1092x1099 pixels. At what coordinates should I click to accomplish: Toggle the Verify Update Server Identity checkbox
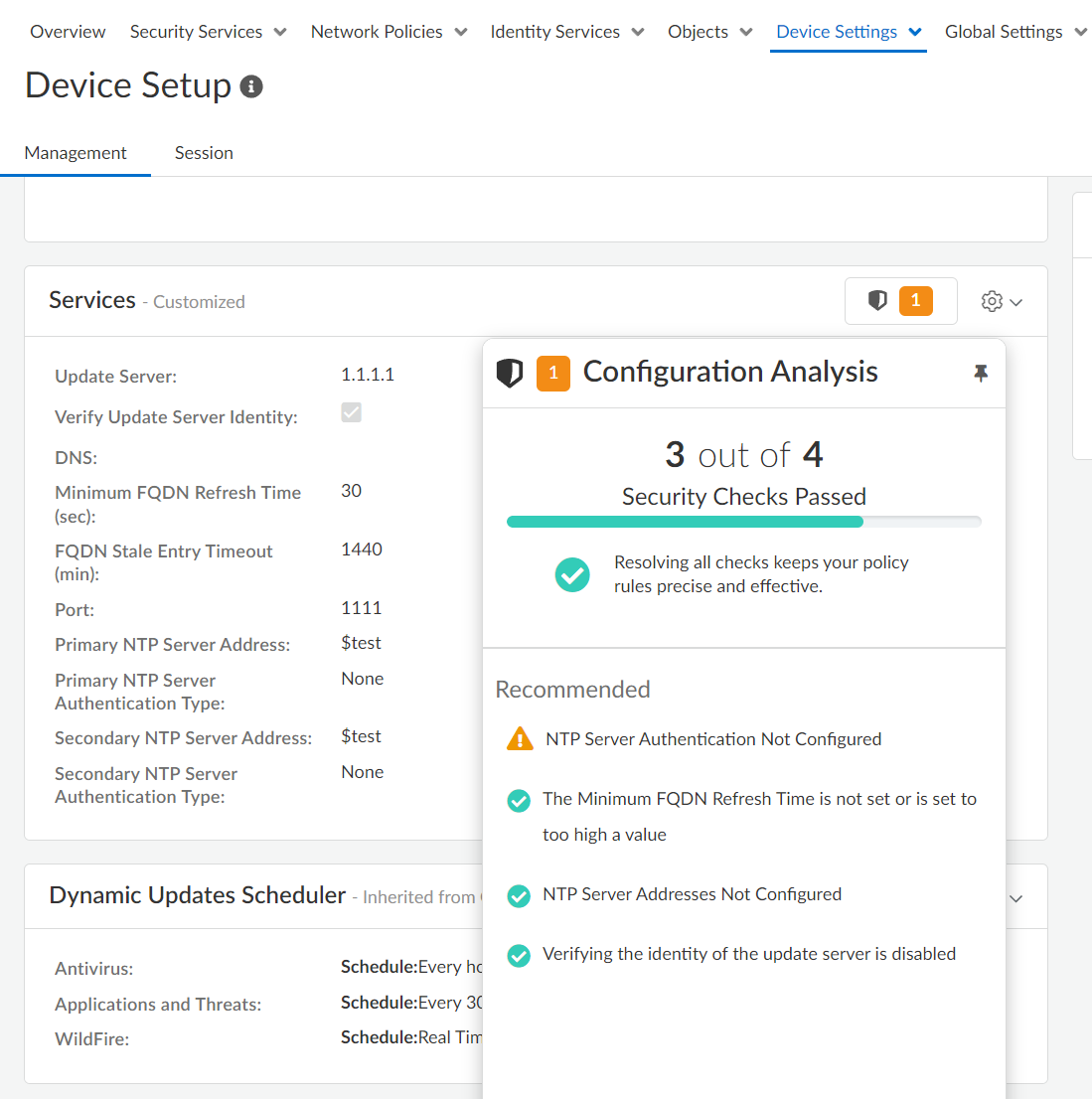352,412
